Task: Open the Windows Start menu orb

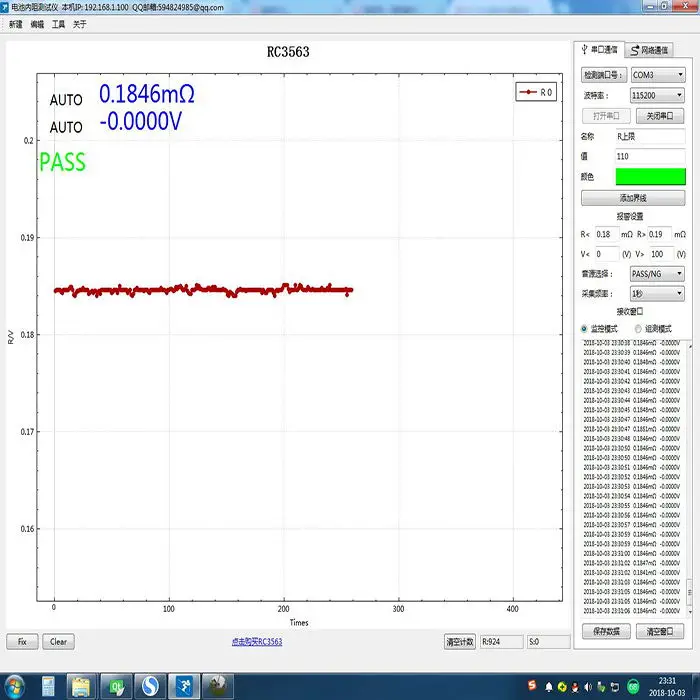Action: [x=15, y=687]
